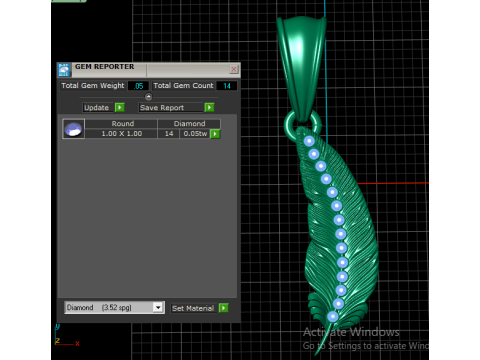Click the material dropdown arrow

tap(158, 307)
